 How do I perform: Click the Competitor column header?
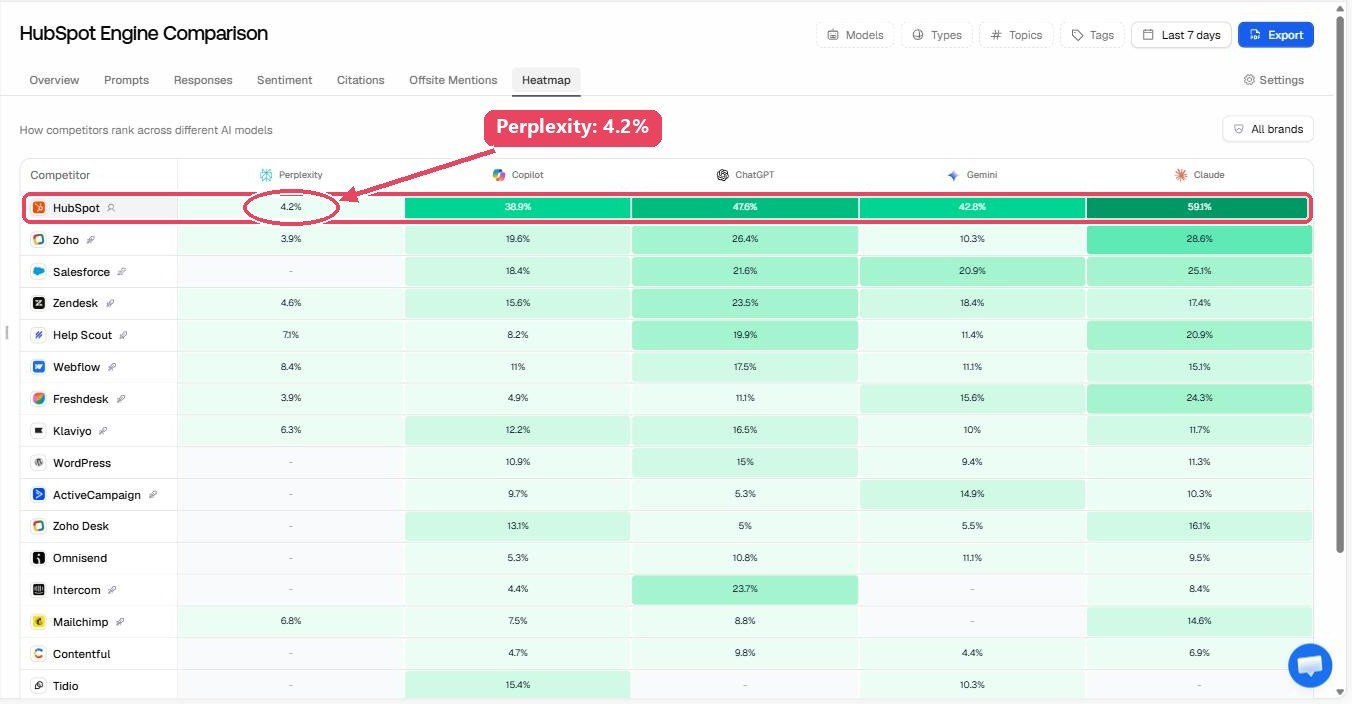click(x=60, y=175)
